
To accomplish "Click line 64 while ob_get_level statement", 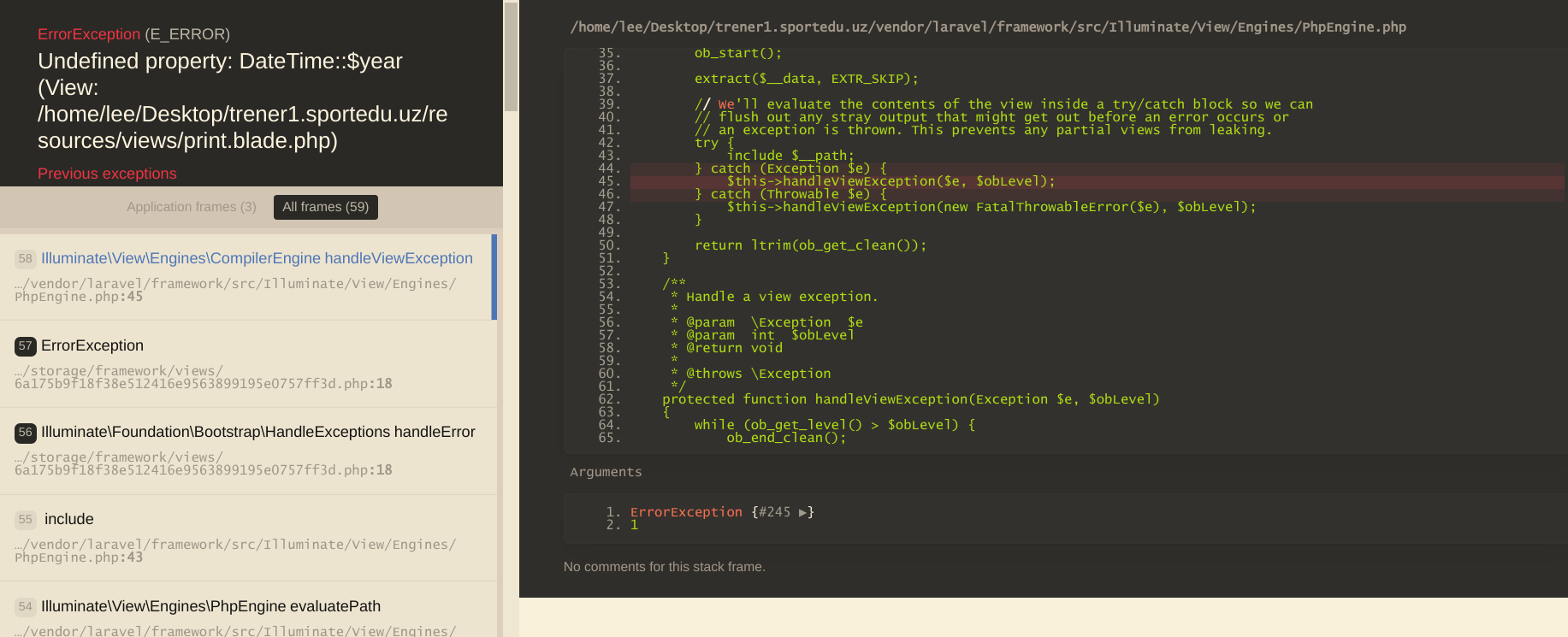I will [834, 425].
